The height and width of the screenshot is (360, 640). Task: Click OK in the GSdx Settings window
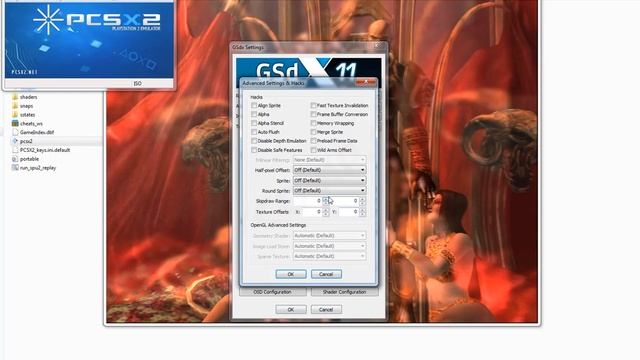tap(291, 310)
